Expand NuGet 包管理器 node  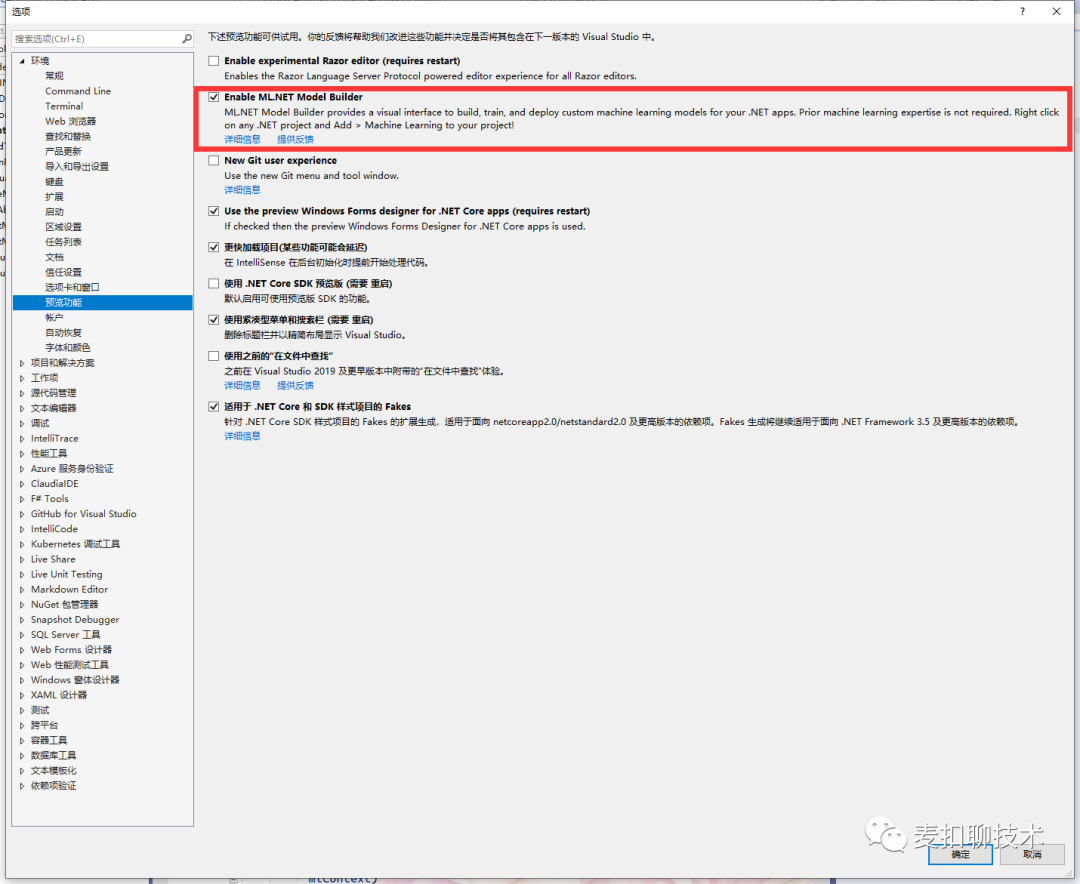[x=22, y=605]
